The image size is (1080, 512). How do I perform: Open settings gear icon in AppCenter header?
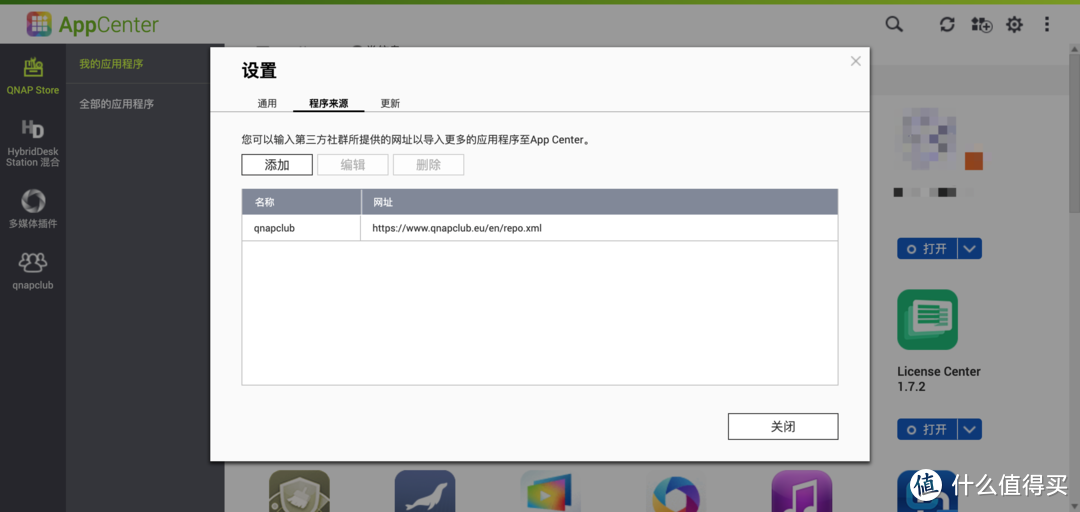point(1015,25)
